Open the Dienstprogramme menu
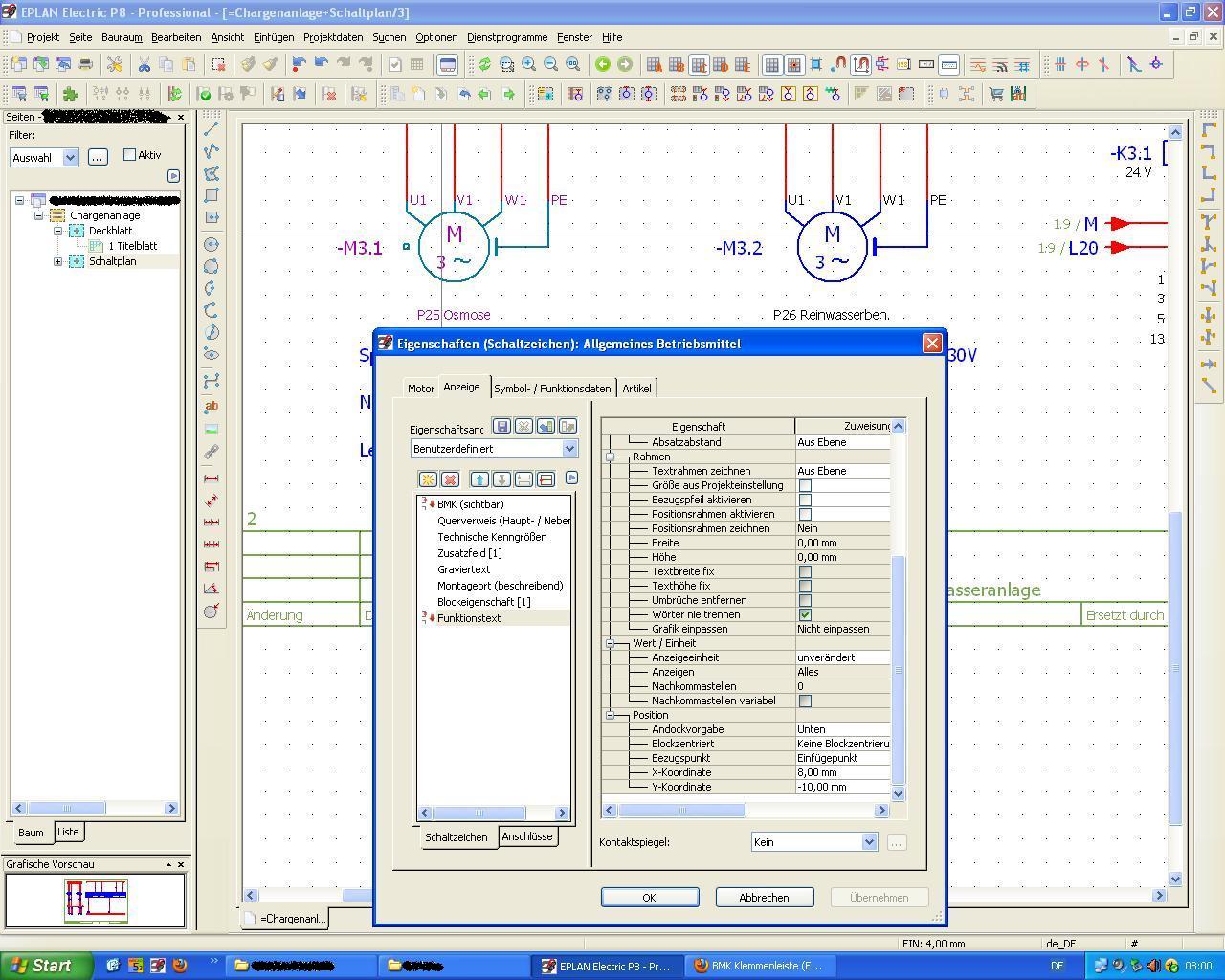 (x=507, y=37)
